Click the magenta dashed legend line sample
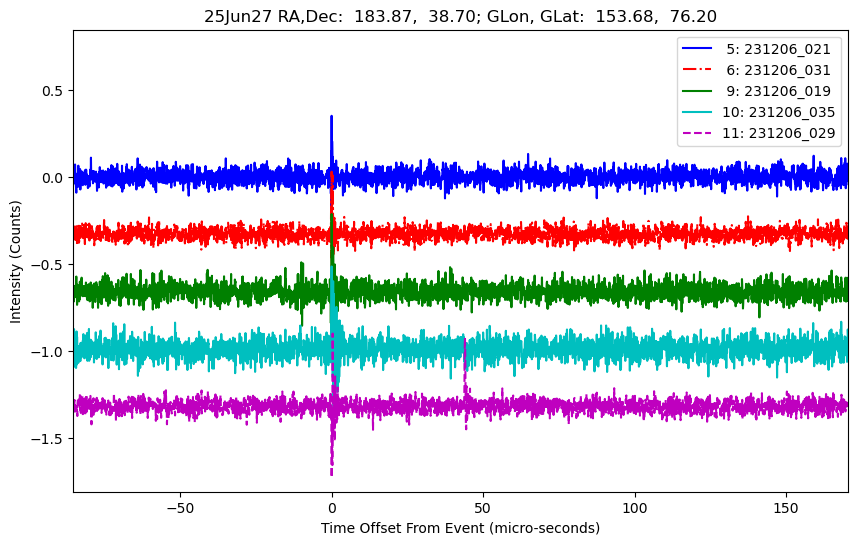The image size is (858, 545). point(697,132)
